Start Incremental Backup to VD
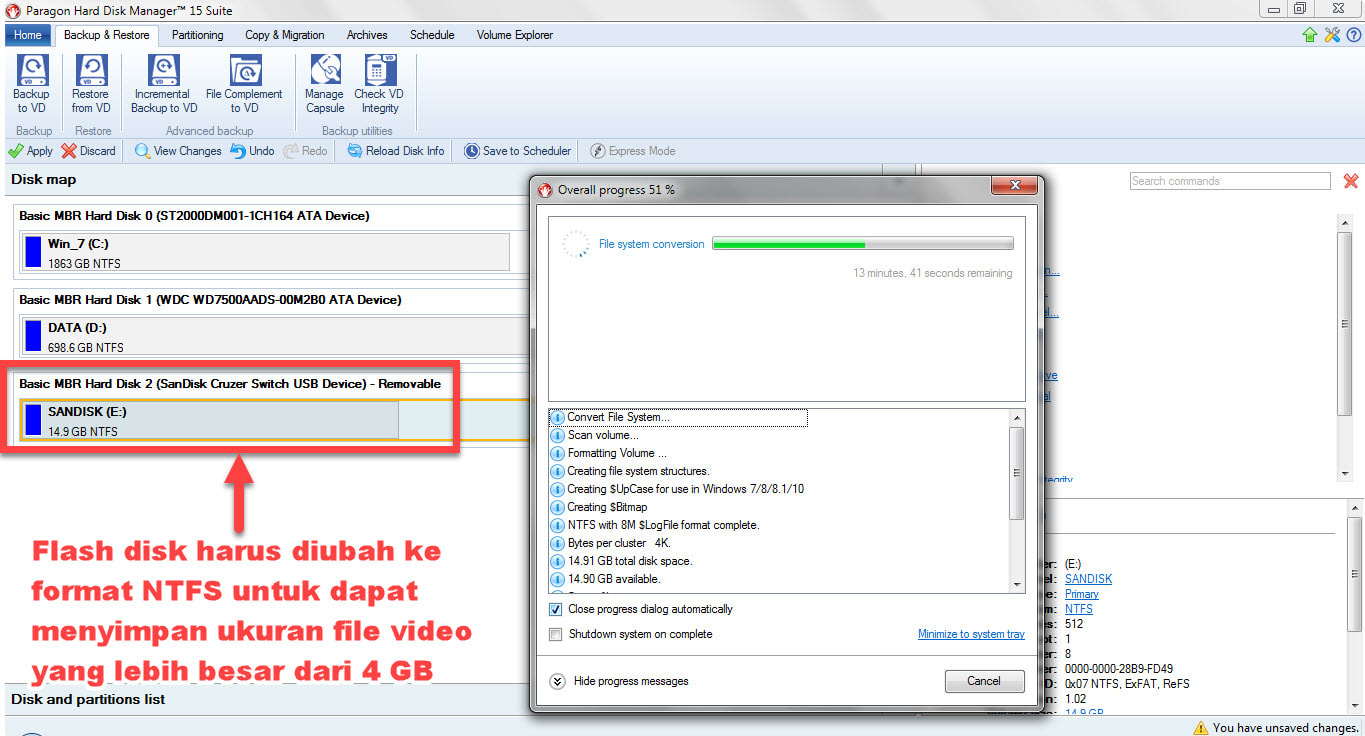 coord(164,85)
